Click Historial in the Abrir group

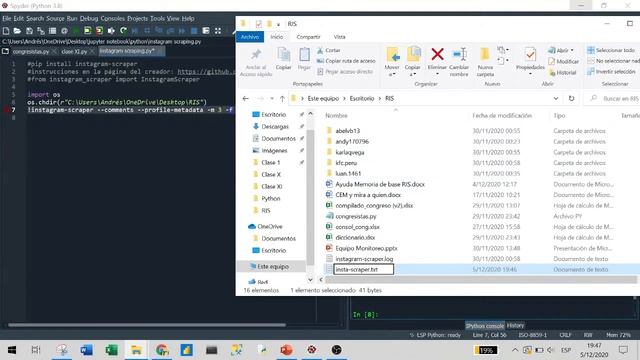pos(563,72)
